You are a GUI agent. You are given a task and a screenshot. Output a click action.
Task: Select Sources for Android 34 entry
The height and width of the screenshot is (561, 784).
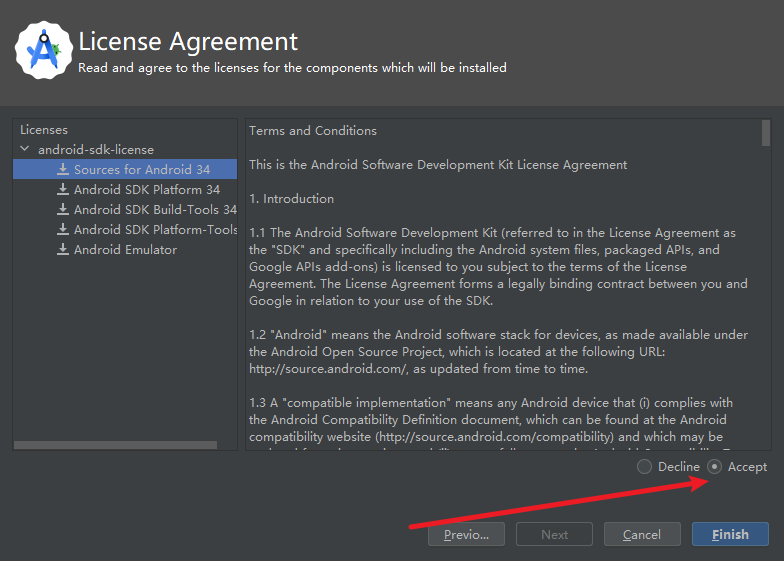pos(141,170)
